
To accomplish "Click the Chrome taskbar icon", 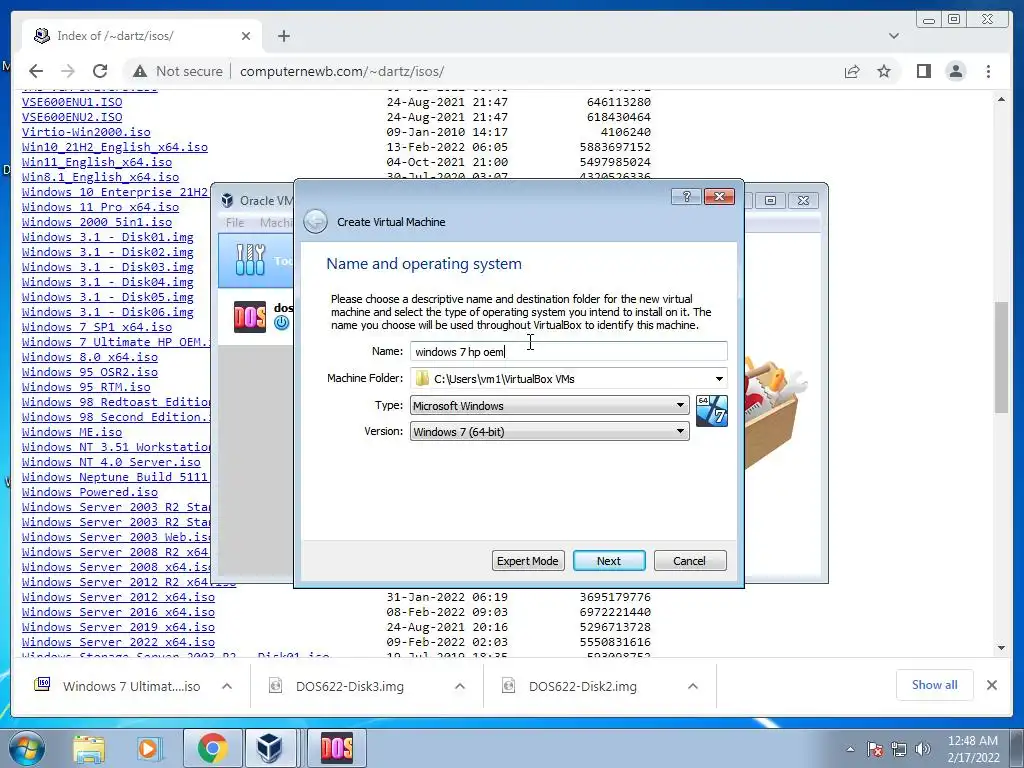I will click(x=212, y=748).
